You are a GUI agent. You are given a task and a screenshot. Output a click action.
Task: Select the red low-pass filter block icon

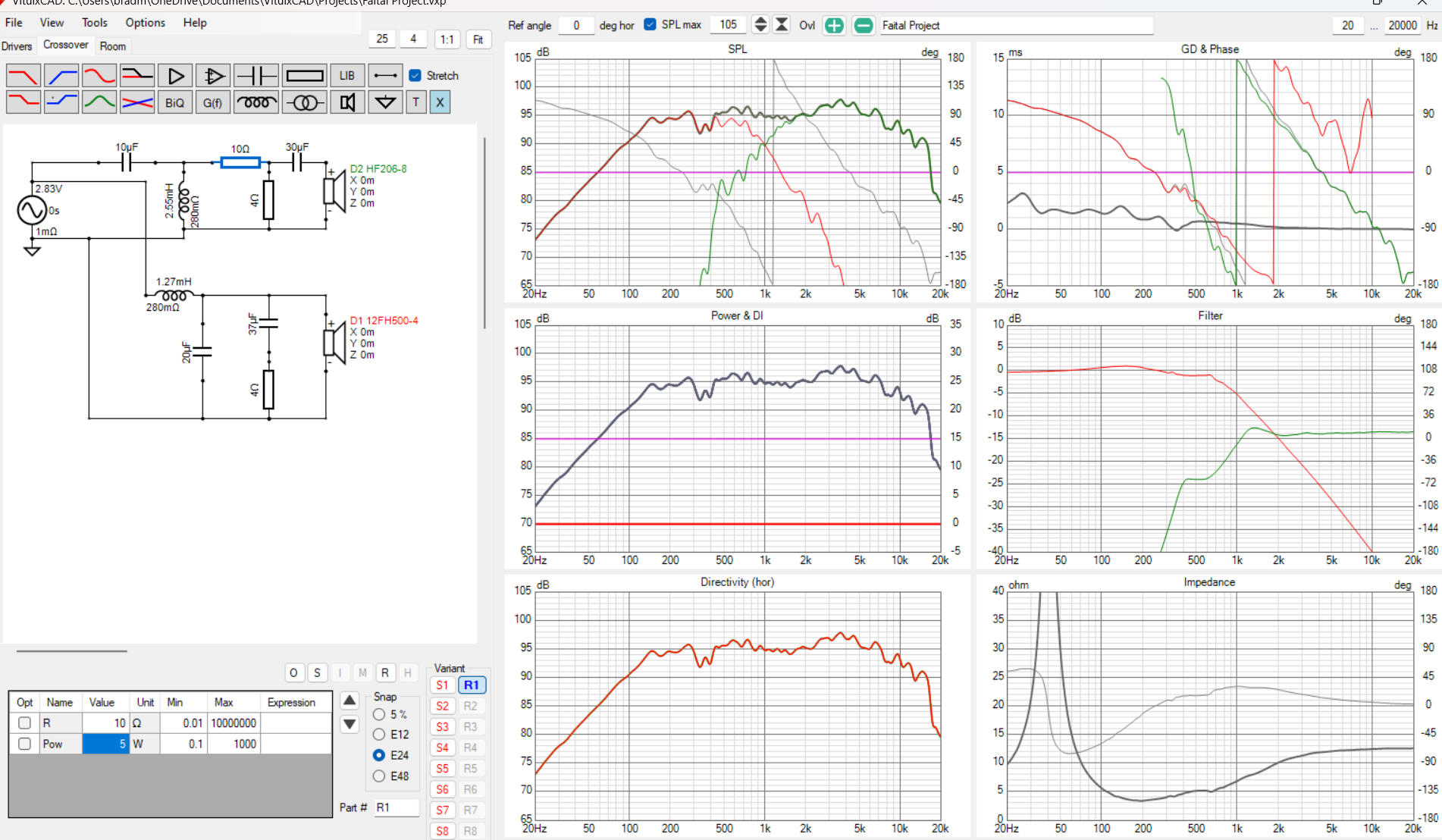[x=23, y=76]
